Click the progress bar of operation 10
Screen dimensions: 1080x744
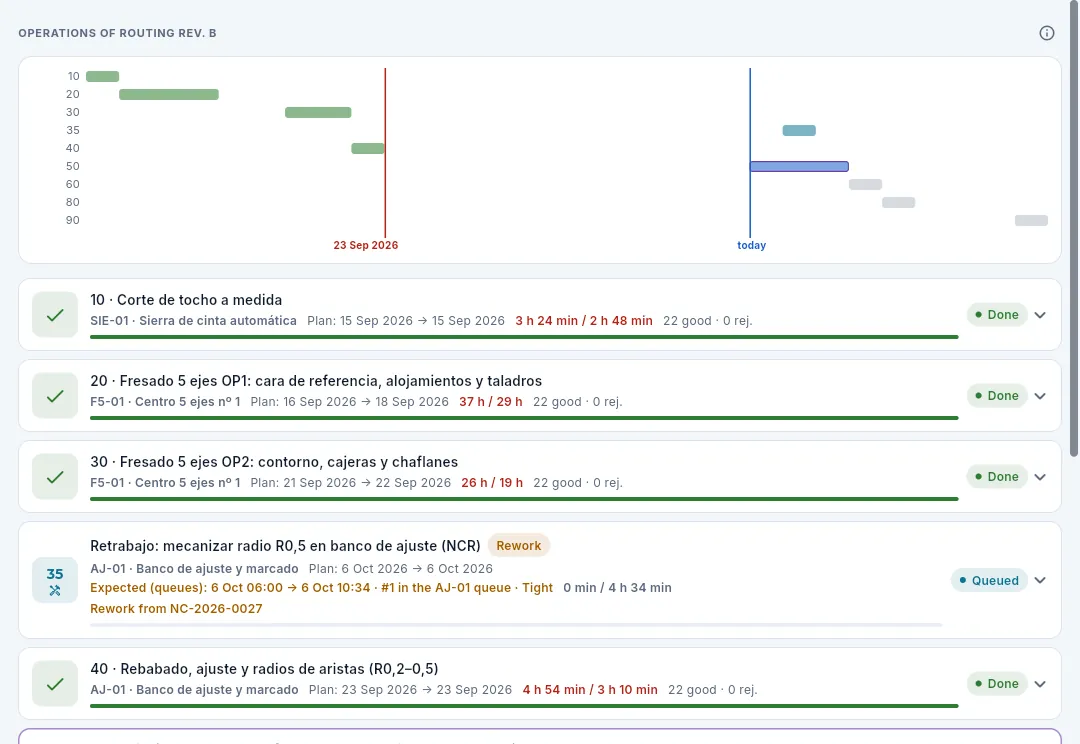click(524, 337)
